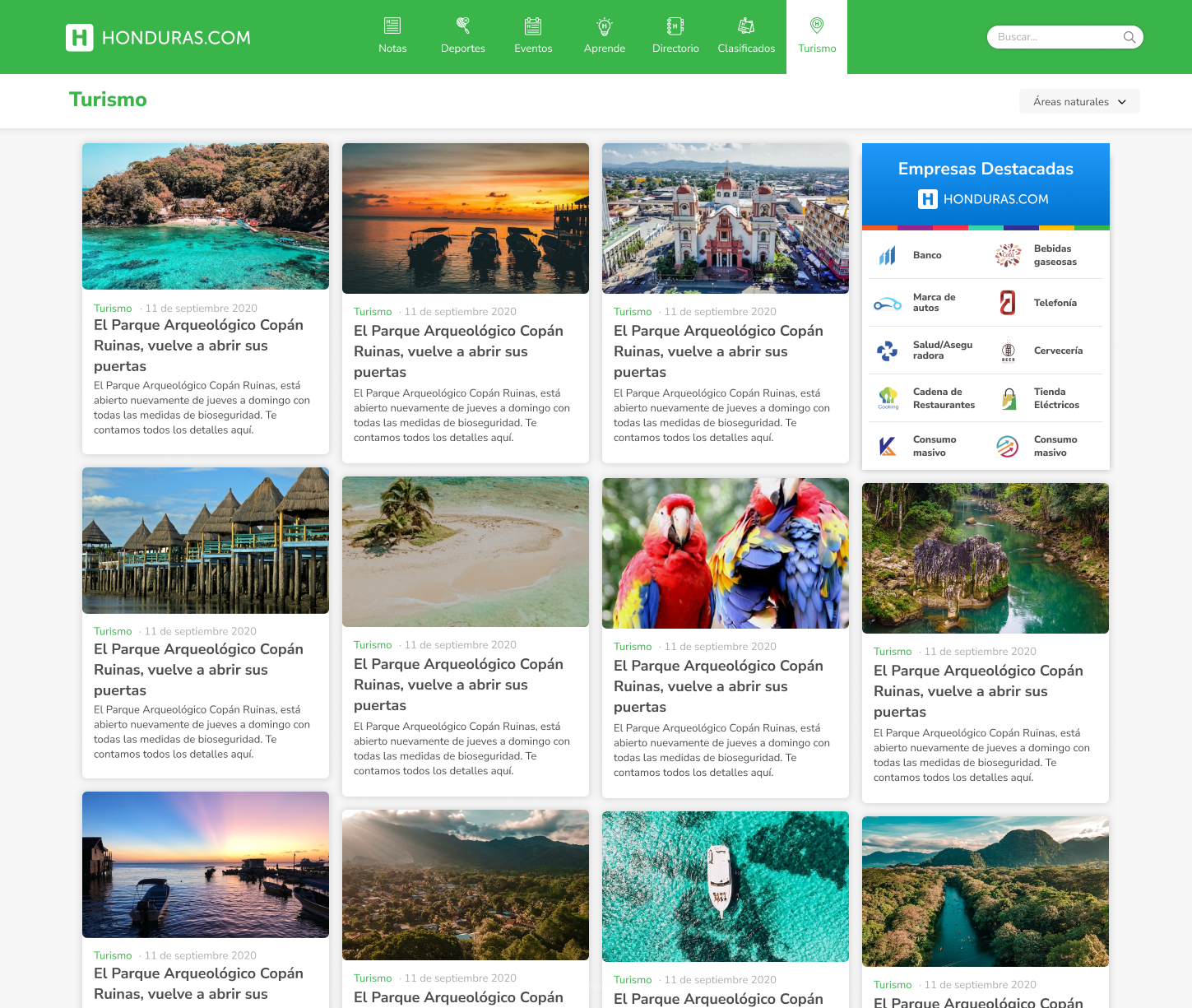Viewport: 1192px width, 1008px height.
Task: Click the Telefonía label link
Action: (x=1055, y=303)
